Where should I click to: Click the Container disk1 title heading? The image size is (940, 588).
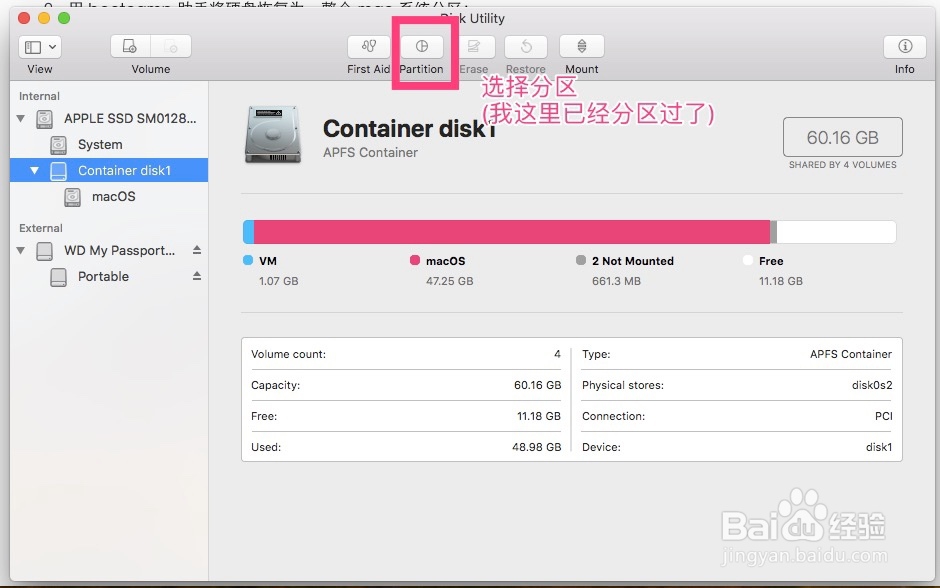point(410,128)
